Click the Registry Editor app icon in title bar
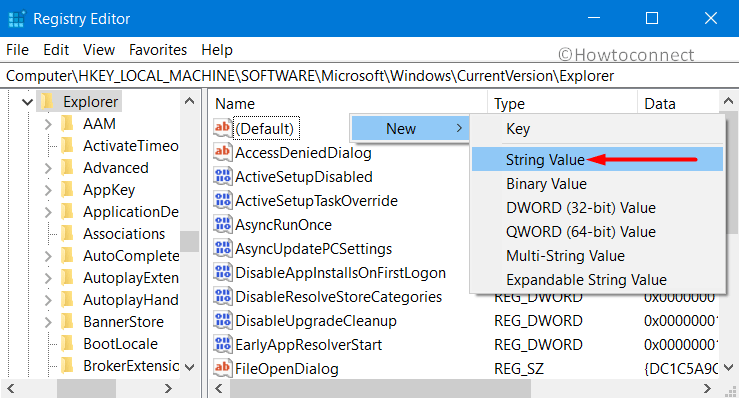The height and width of the screenshot is (398, 739). (x=16, y=19)
